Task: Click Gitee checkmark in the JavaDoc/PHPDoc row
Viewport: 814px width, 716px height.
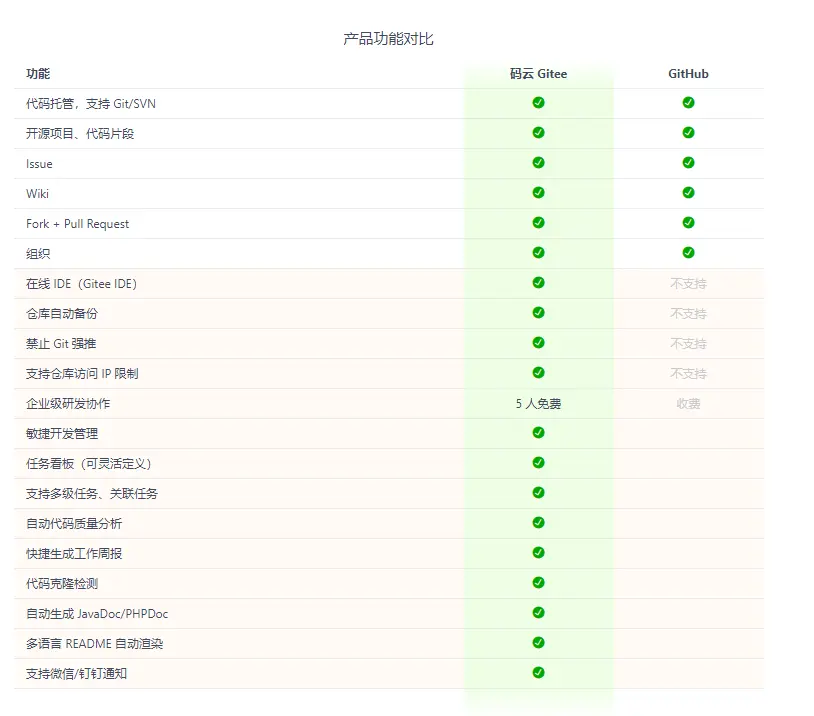Action: coord(538,613)
